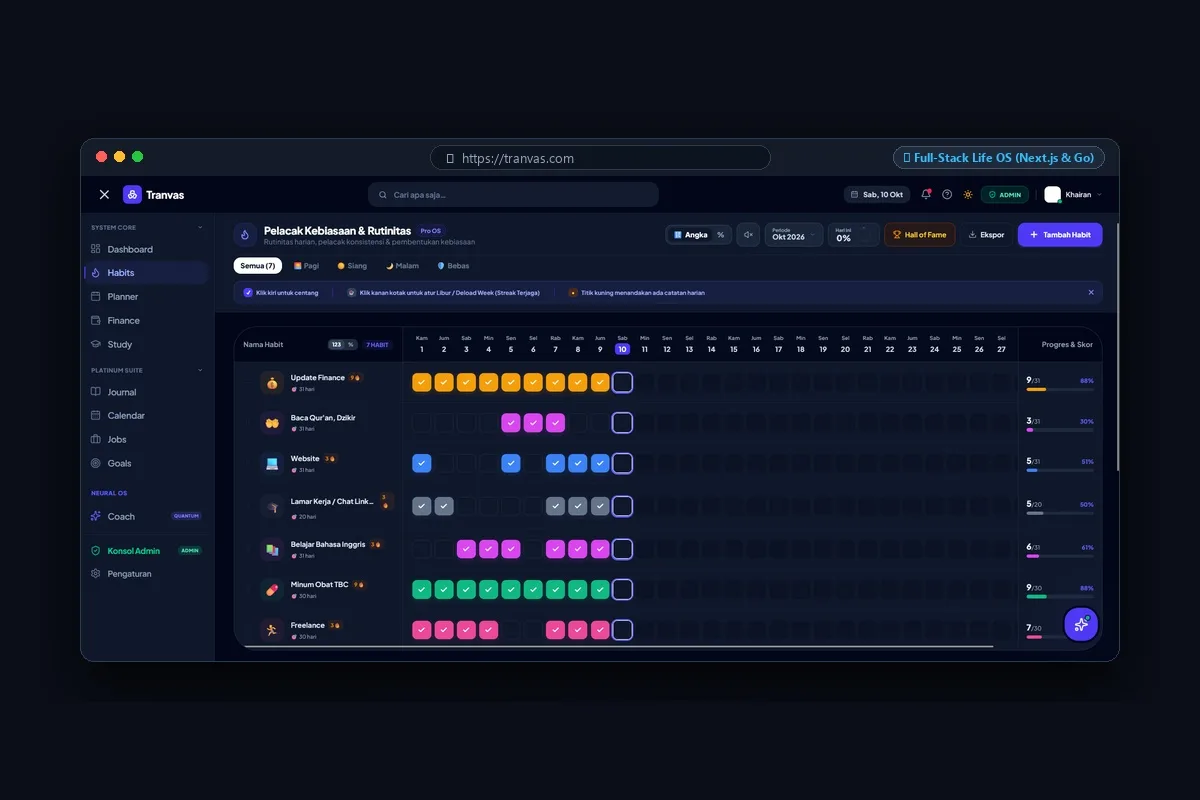Open the floating AI assistant button
The image size is (1200, 800).
(1081, 624)
